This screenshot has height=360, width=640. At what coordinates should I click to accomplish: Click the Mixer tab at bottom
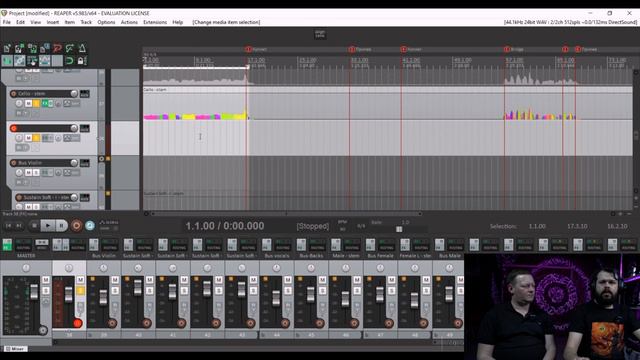coord(16,349)
